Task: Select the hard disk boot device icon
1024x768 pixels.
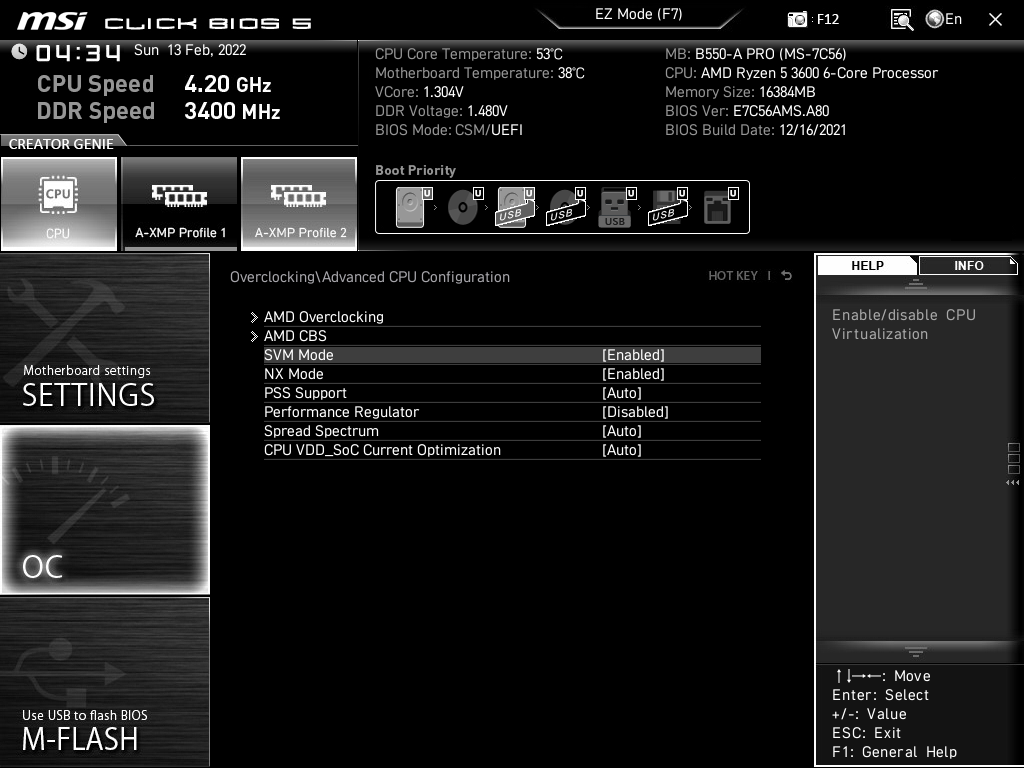Action: pyautogui.click(x=410, y=208)
